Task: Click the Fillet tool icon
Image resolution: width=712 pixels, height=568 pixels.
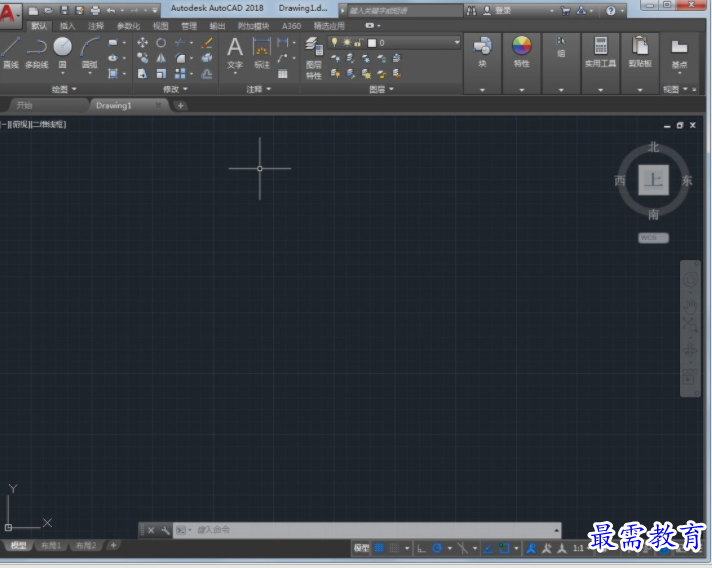Action: click(180, 58)
